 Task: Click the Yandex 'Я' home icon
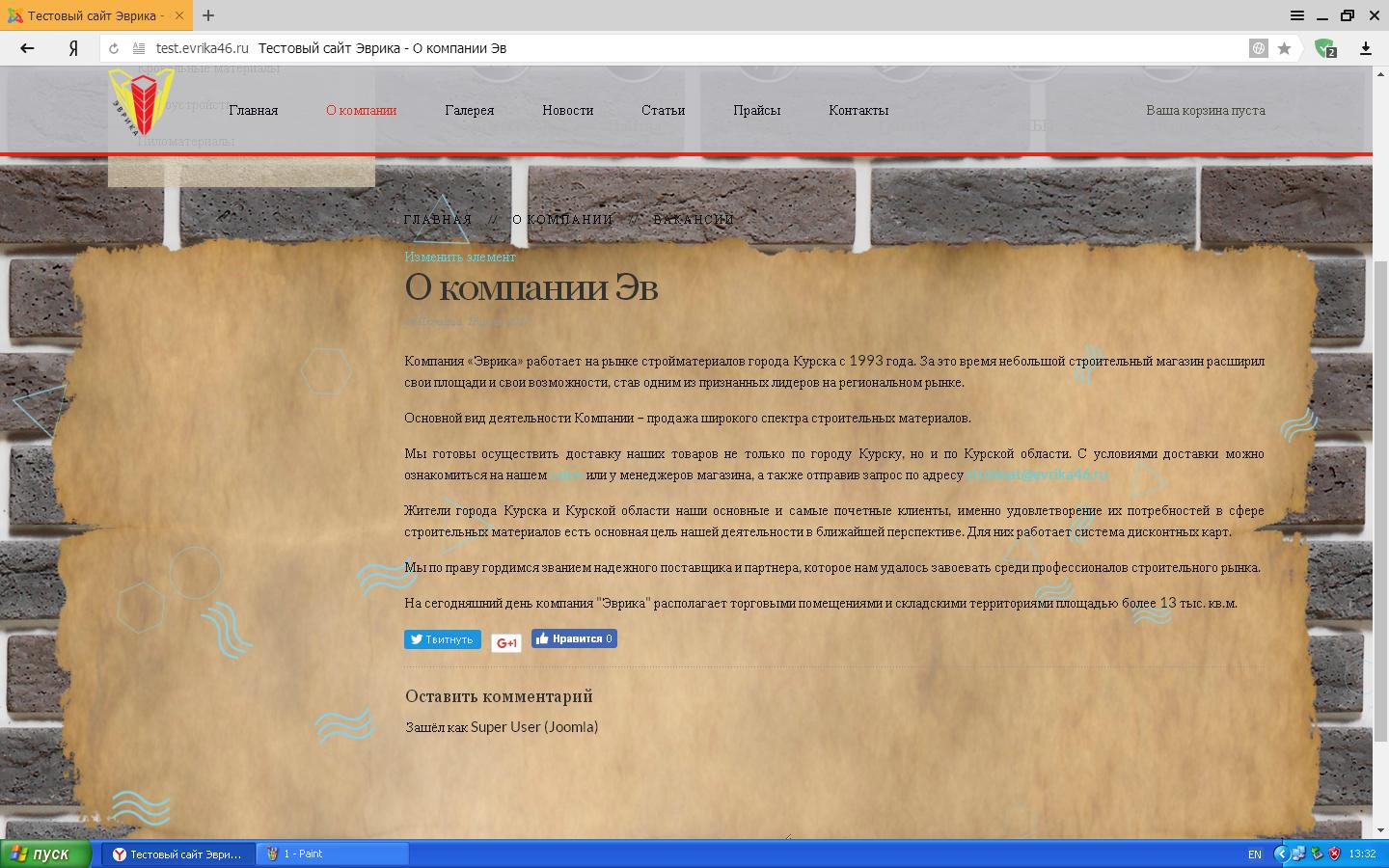click(73, 48)
